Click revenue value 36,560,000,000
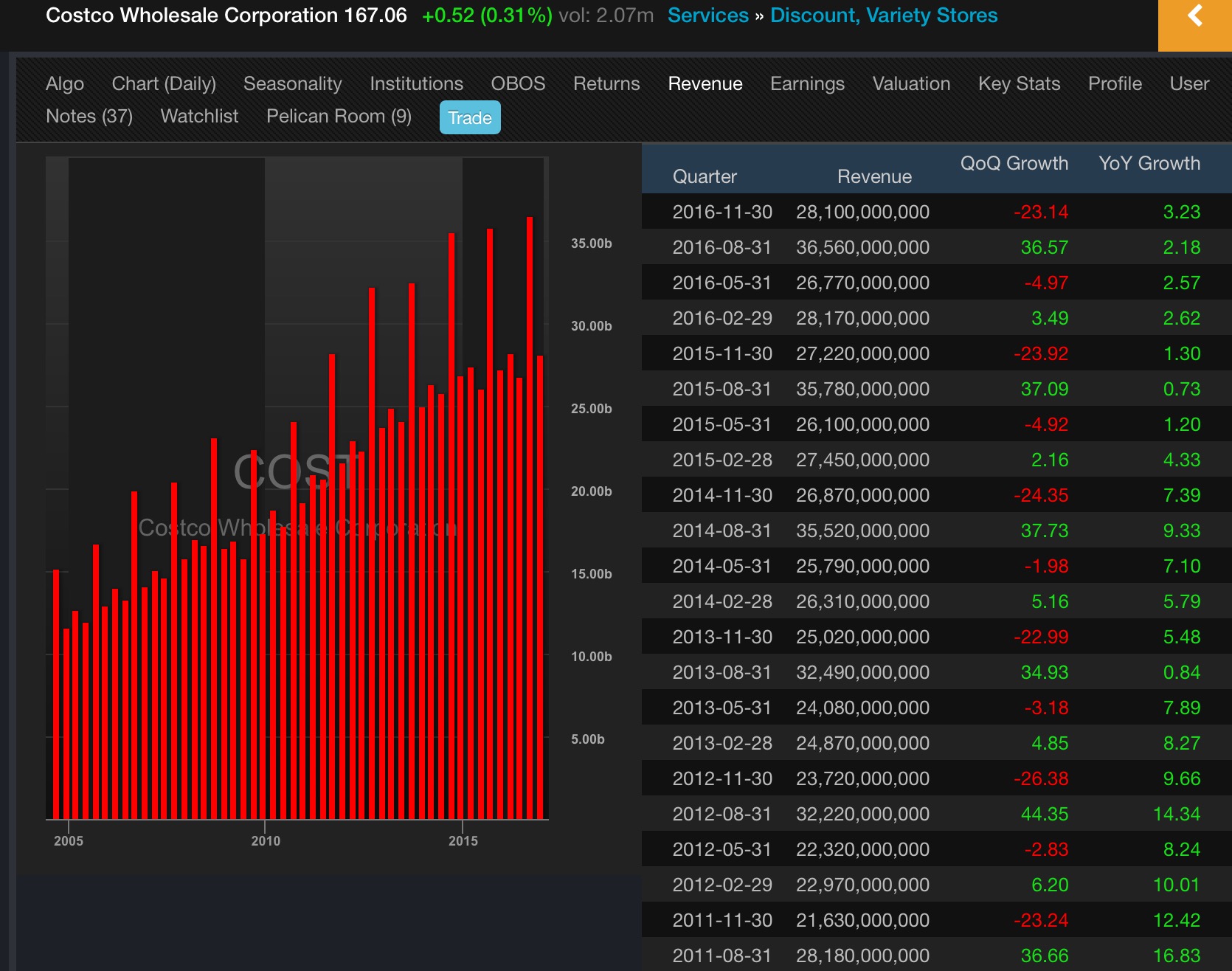 pos(862,248)
